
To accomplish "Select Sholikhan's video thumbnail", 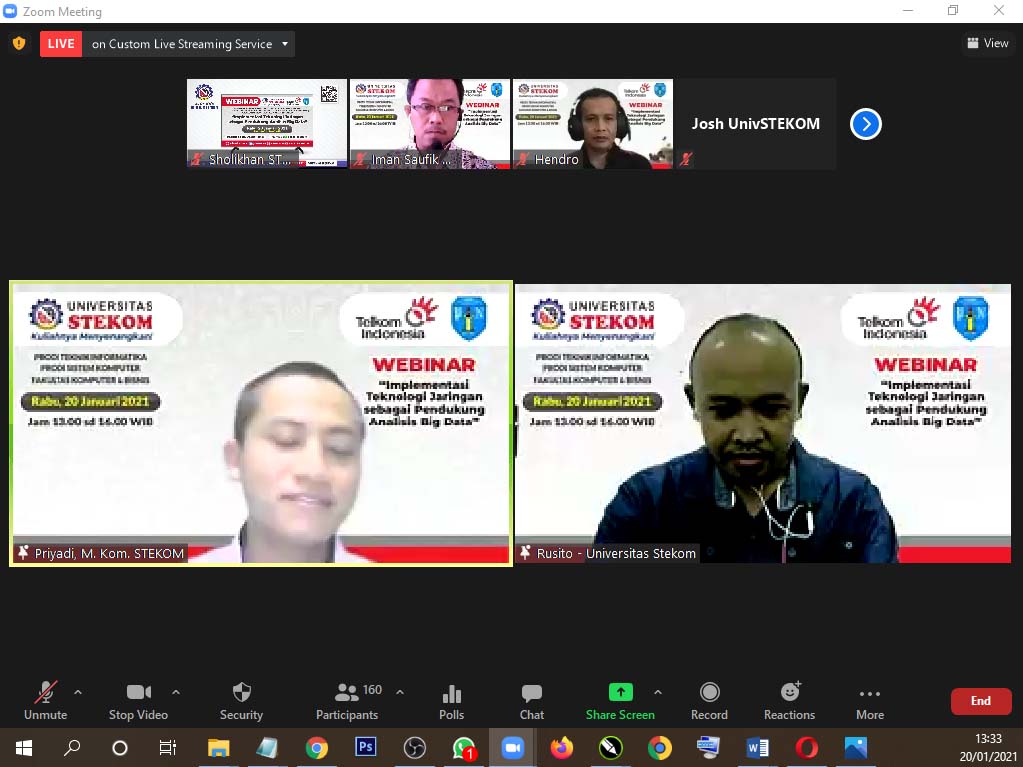I will 267,123.
